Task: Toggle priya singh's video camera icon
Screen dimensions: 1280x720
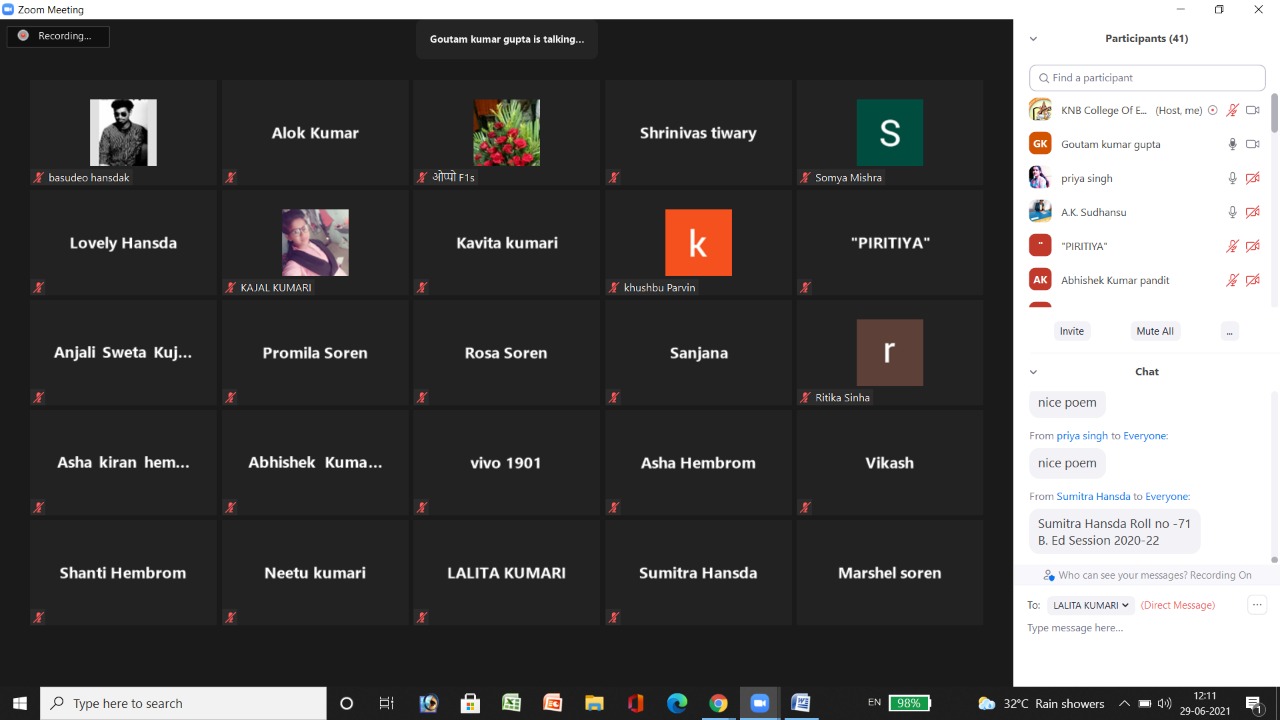Action: click(1253, 178)
